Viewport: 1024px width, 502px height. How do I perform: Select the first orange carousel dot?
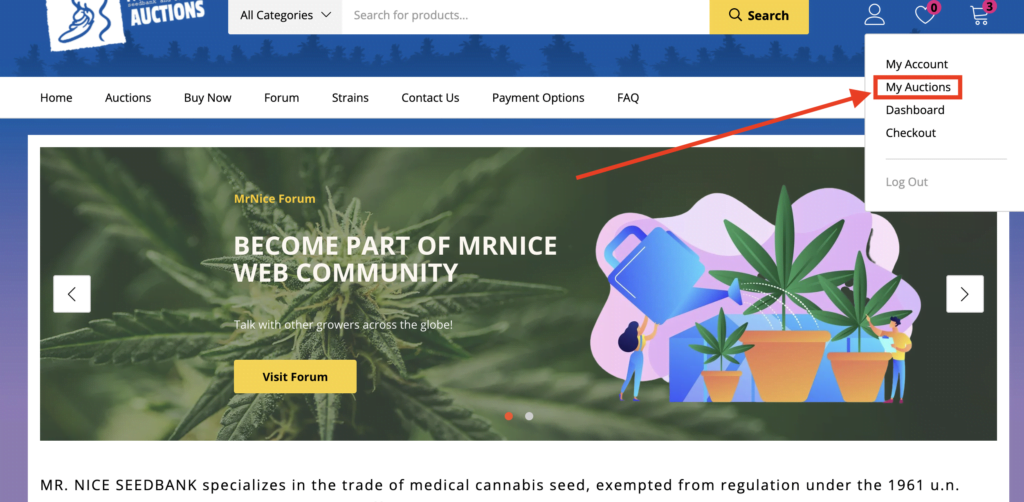[509, 416]
